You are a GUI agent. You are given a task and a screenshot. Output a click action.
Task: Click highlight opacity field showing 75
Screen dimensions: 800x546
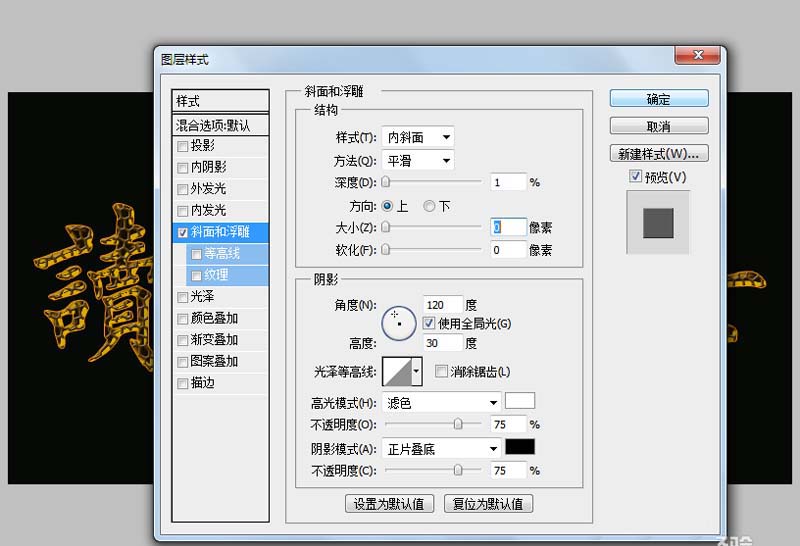coord(508,424)
